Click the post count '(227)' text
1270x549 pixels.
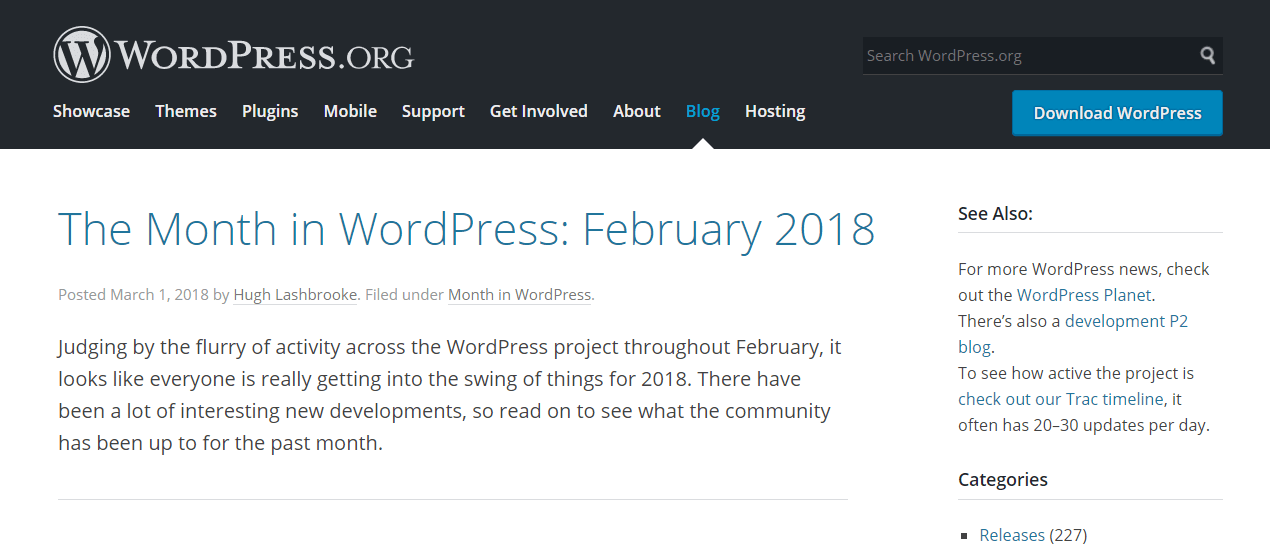coord(1068,535)
